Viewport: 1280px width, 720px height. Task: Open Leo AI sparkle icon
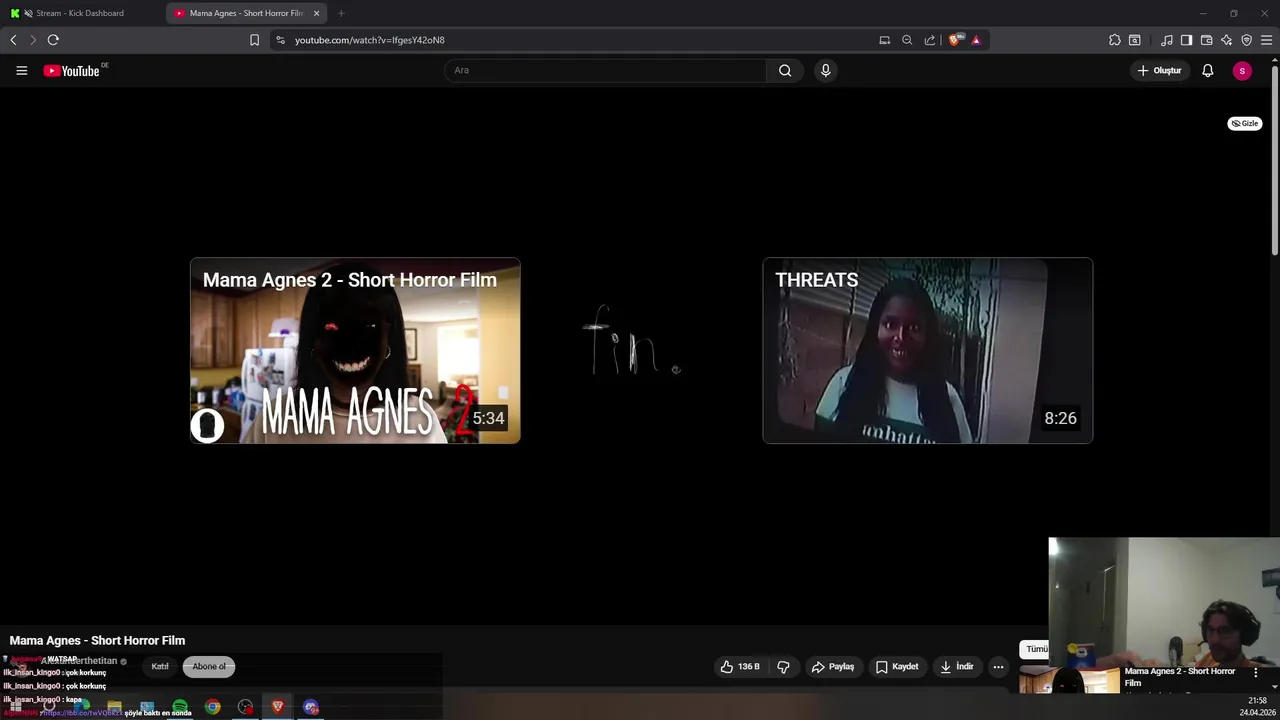point(1226,40)
